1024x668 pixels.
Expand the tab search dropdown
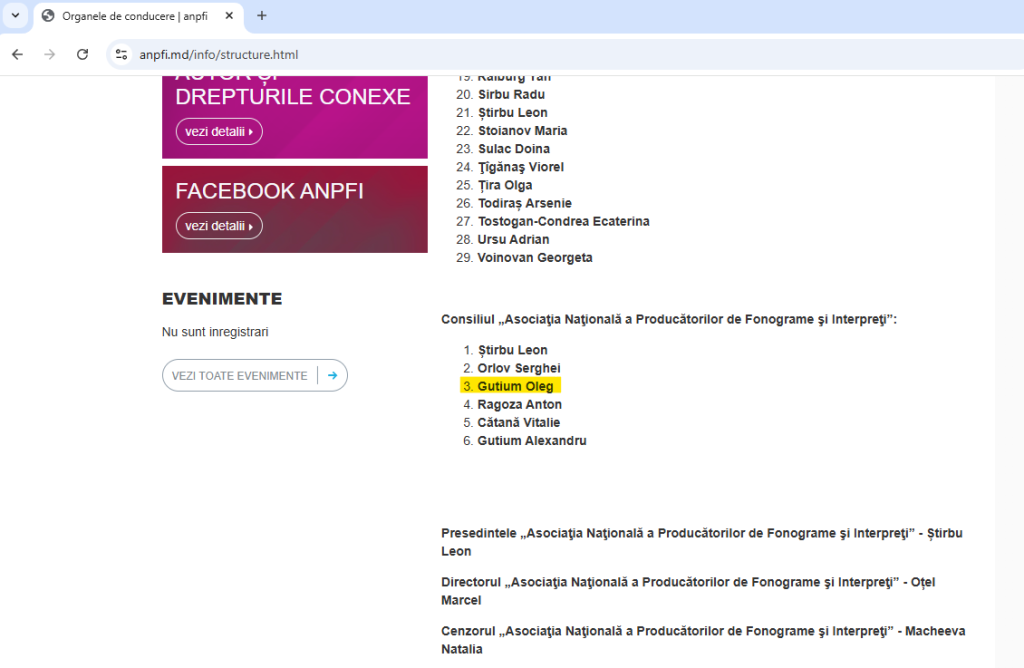pyautogui.click(x=15, y=16)
